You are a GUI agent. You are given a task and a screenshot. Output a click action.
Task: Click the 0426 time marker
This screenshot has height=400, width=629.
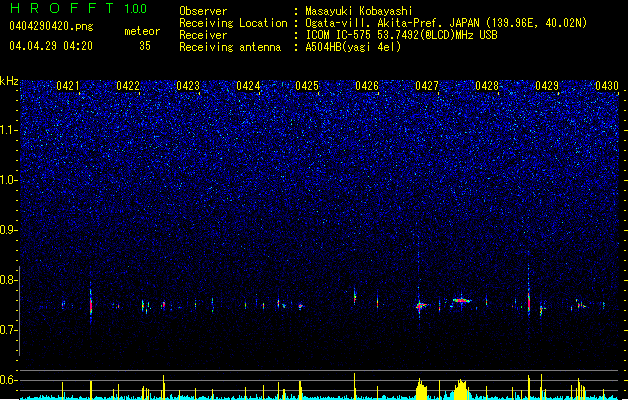tap(367, 86)
